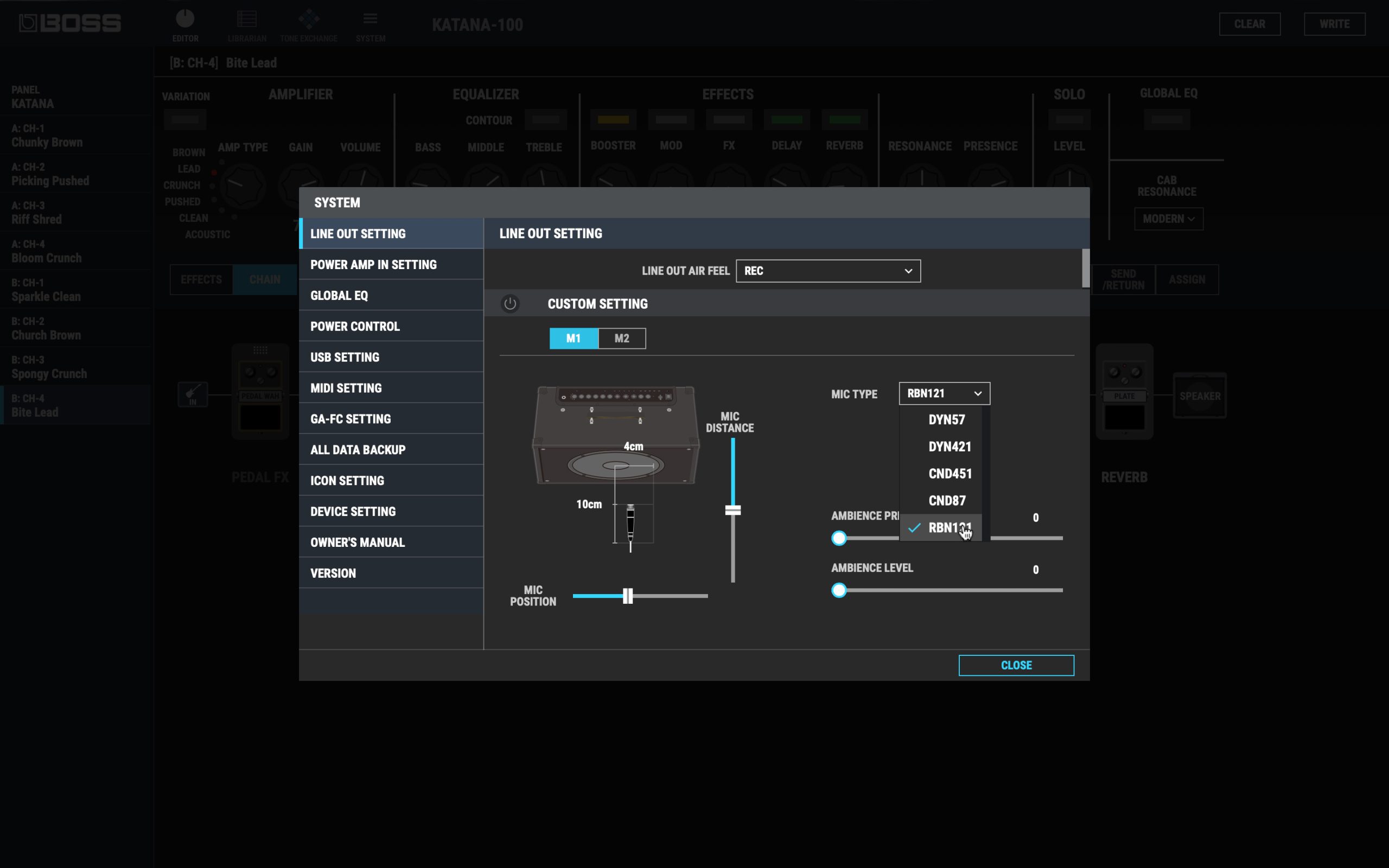Toggle the Global EQ switch
The width and height of the screenshot is (1389, 868).
coord(1167,119)
